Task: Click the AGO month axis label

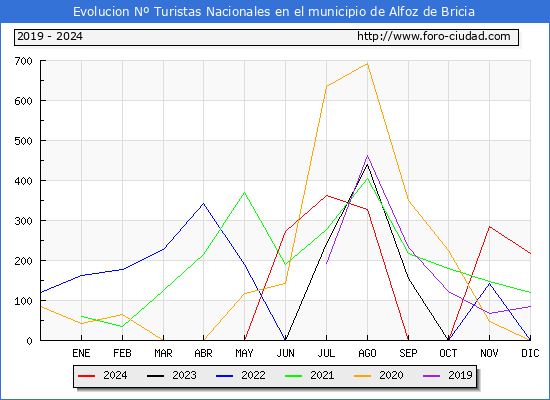Action: click(x=367, y=353)
